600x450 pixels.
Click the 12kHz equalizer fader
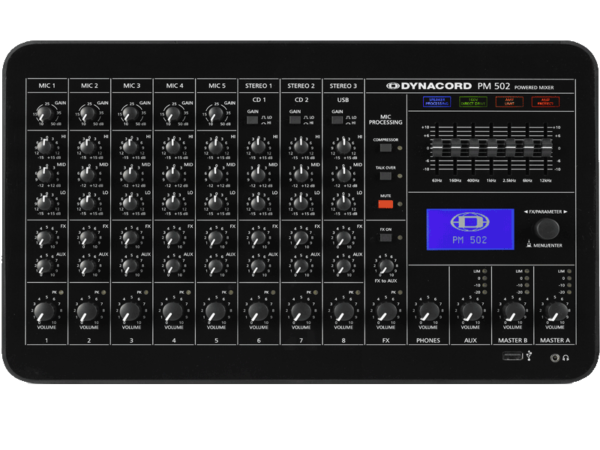coord(546,148)
